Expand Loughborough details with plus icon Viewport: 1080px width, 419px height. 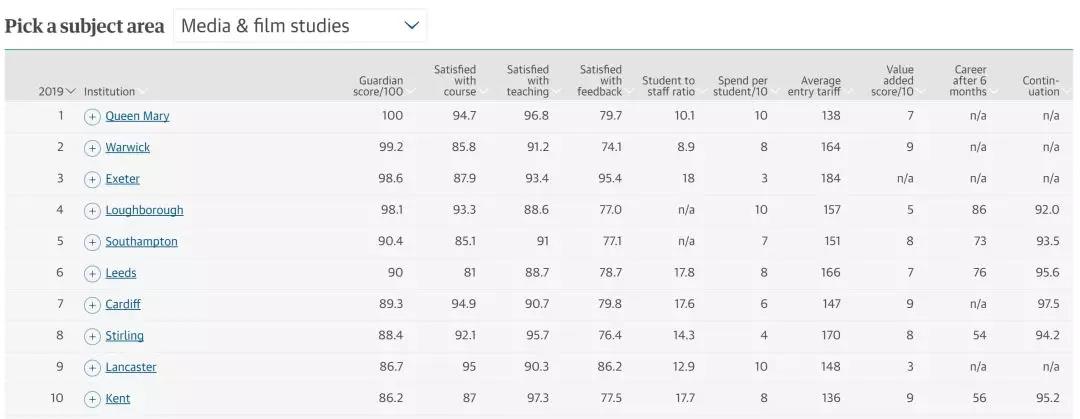pyautogui.click(x=92, y=211)
